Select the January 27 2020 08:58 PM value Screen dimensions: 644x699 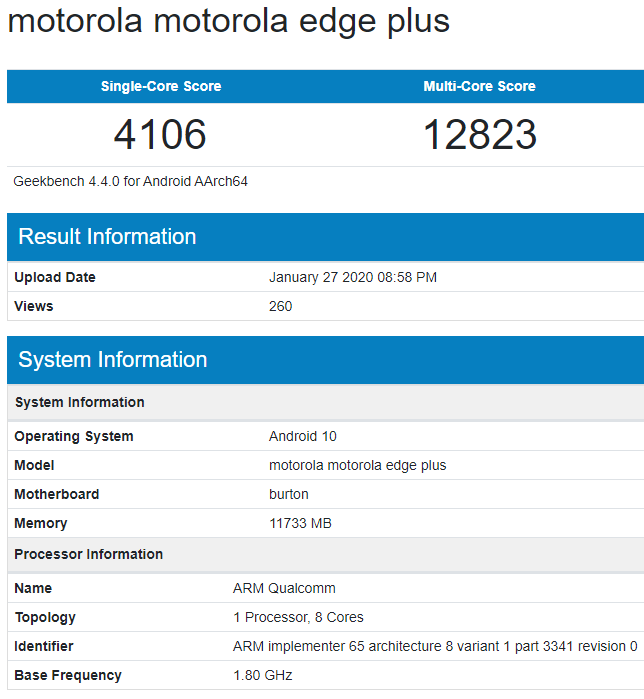pos(353,277)
